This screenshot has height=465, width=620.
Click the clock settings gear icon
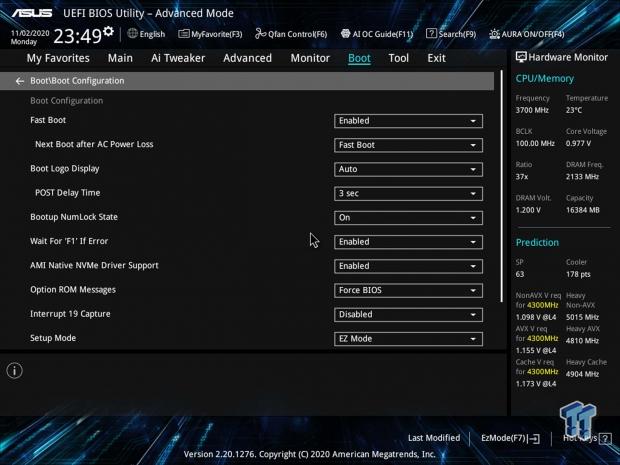pyautogui.click(x=108, y=31)
